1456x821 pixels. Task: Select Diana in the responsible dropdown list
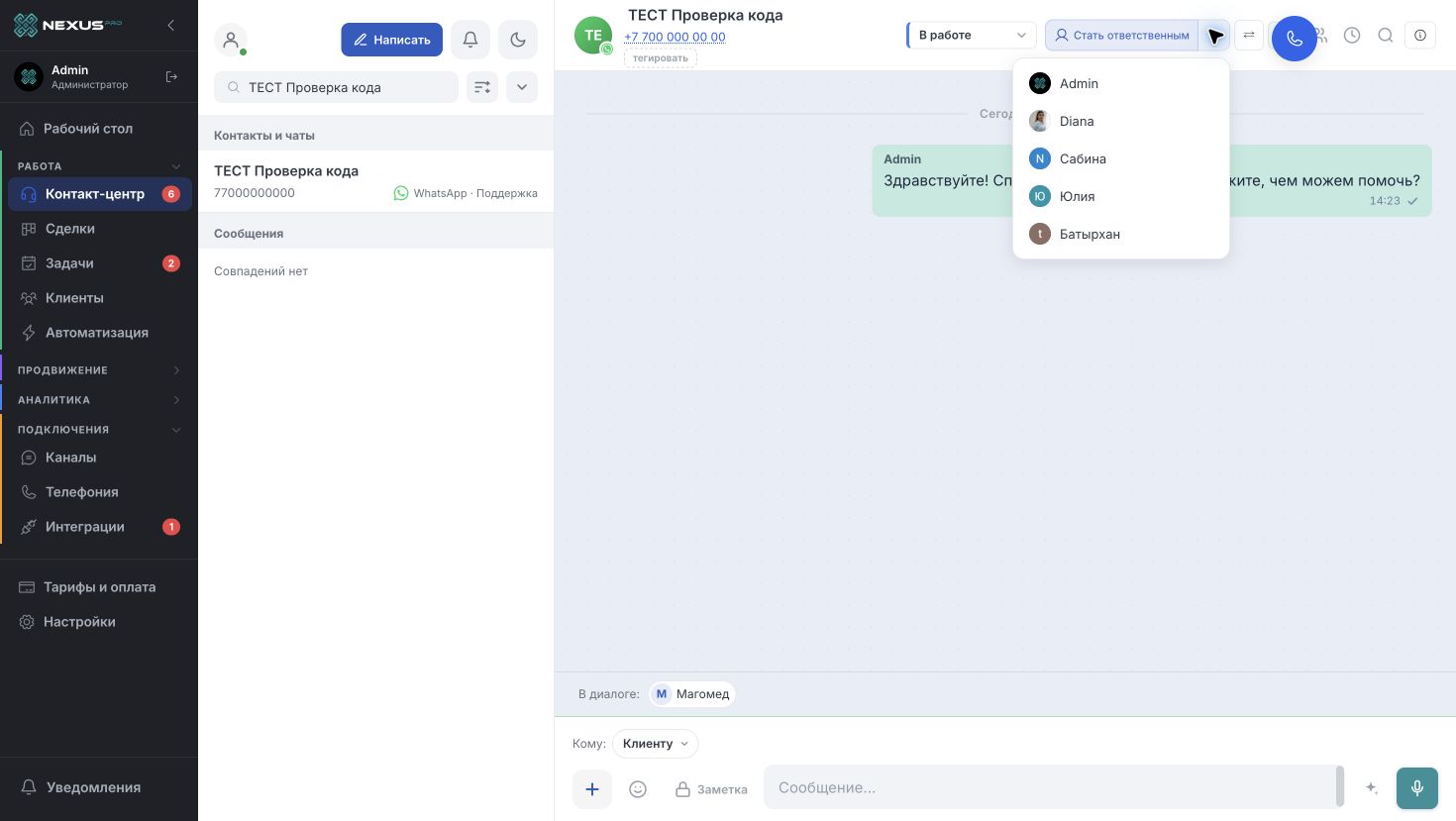(x=1121, y=121)
